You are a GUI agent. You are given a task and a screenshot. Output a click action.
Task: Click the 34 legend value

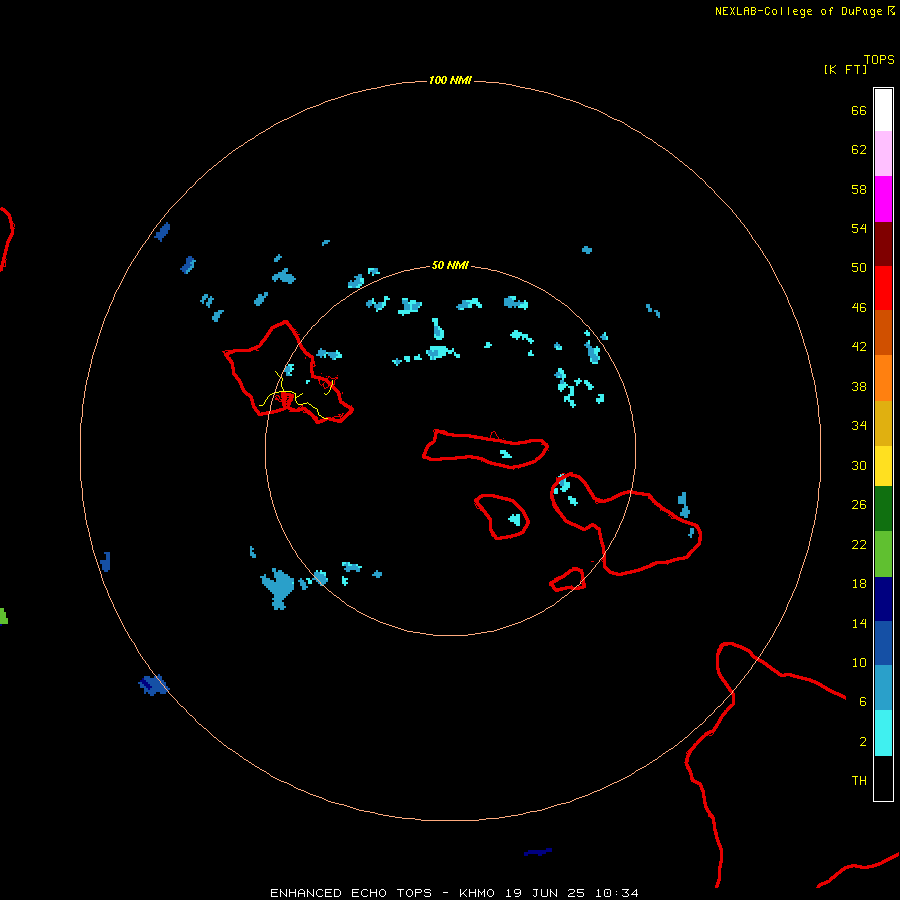point(859,426)
